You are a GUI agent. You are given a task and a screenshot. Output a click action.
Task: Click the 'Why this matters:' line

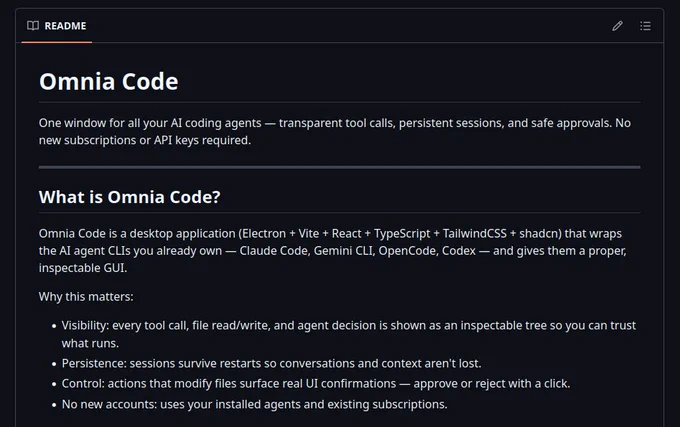click(86, 297)
